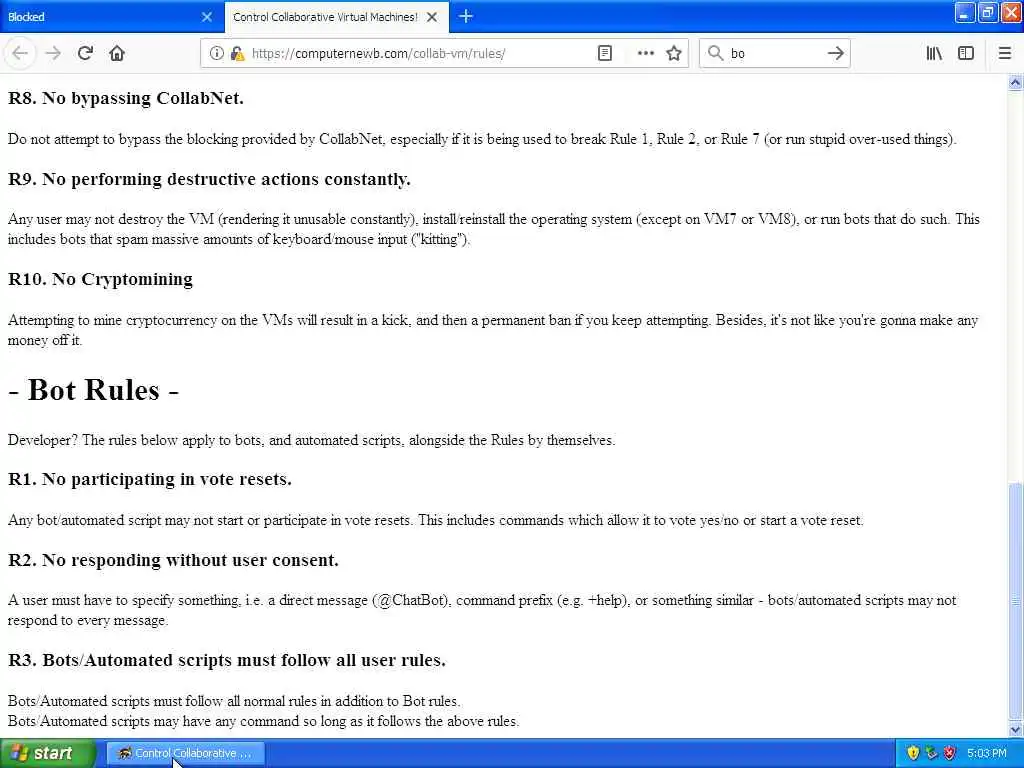Click paragraph starting 'Attempting to mine cryptocurrency'

pos(493,330)
